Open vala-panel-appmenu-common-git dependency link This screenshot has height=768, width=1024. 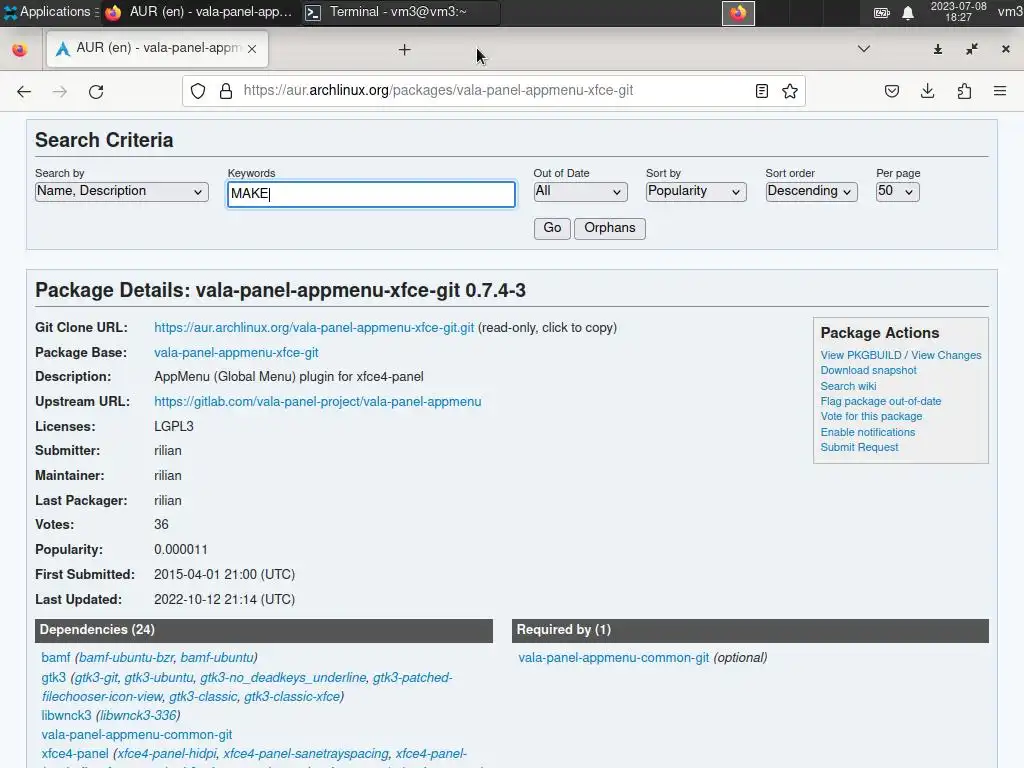(136, 735)
